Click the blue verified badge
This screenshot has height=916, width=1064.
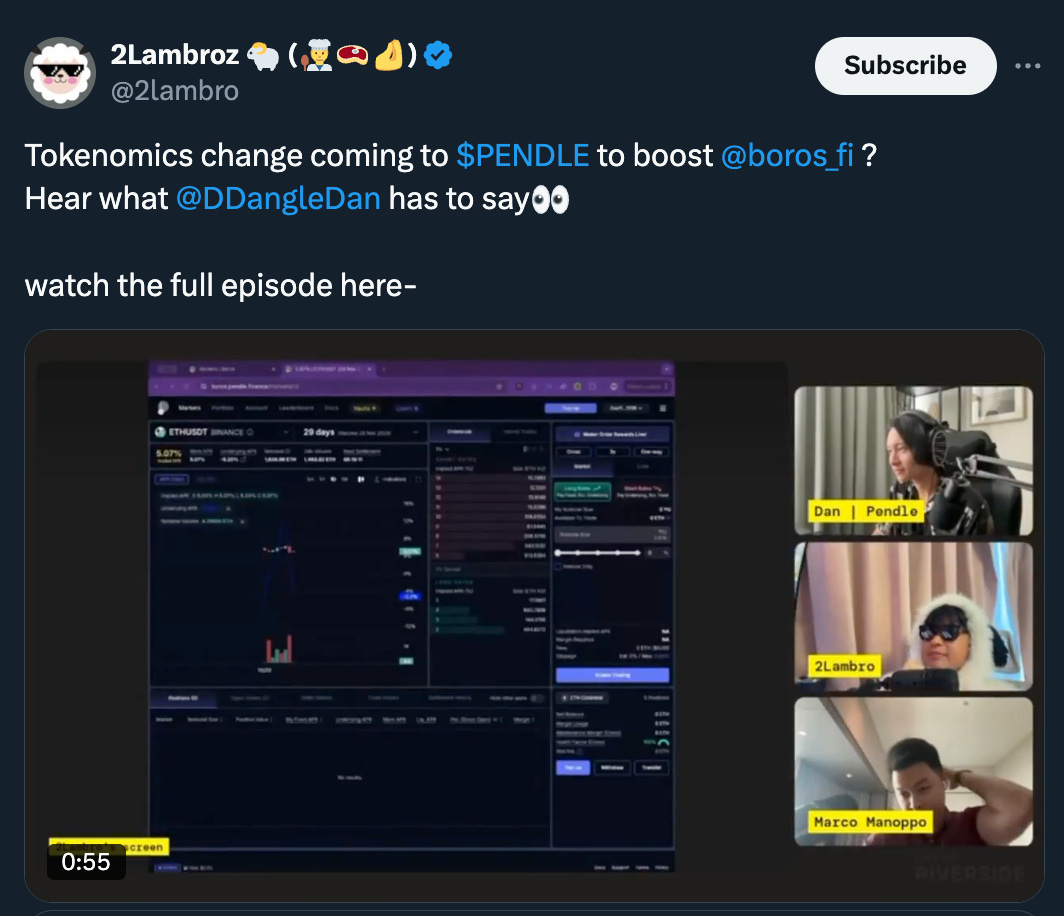pyautogui.click(x=438, y=55)
